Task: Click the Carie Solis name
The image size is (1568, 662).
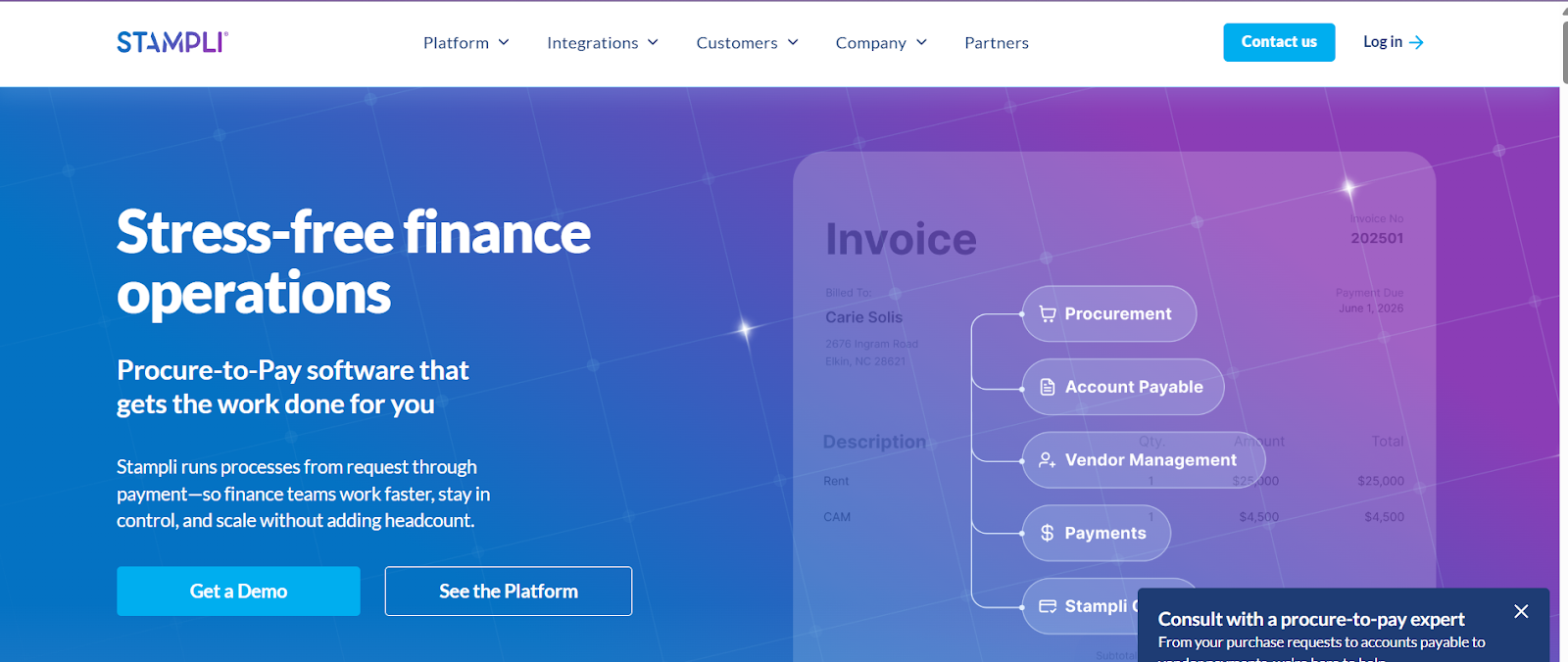Action: 863,317
